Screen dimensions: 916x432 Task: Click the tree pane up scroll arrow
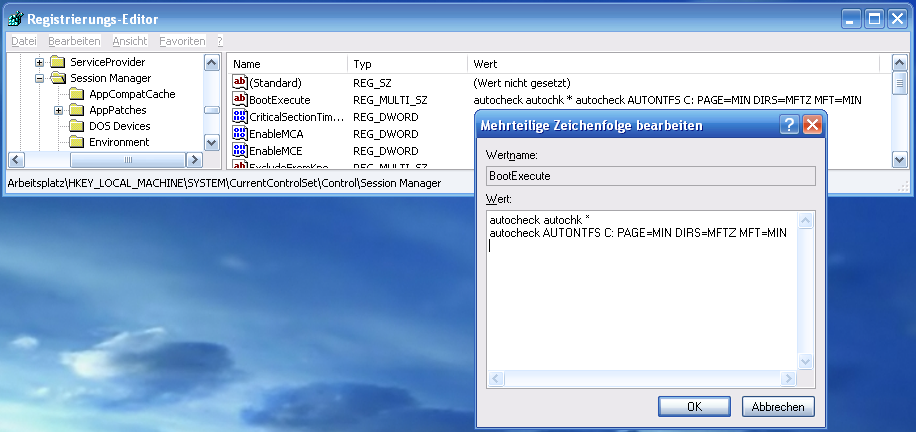[211, 62]
